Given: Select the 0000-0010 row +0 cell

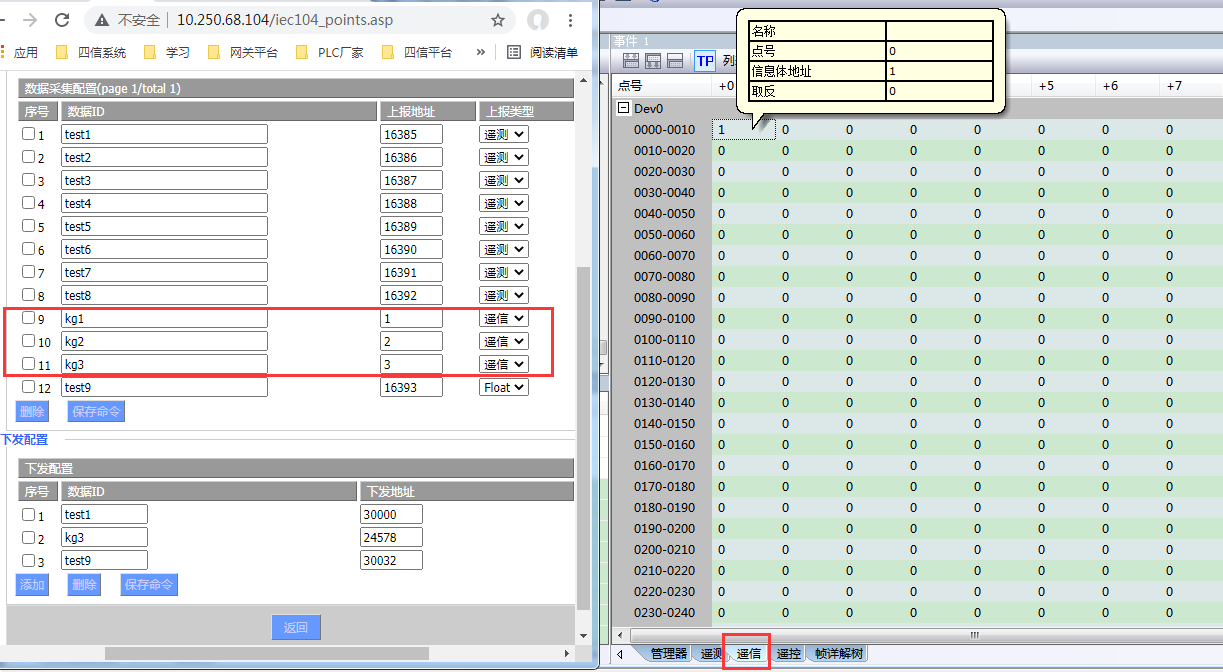Looking at the screenshot, I should [743, 130].
